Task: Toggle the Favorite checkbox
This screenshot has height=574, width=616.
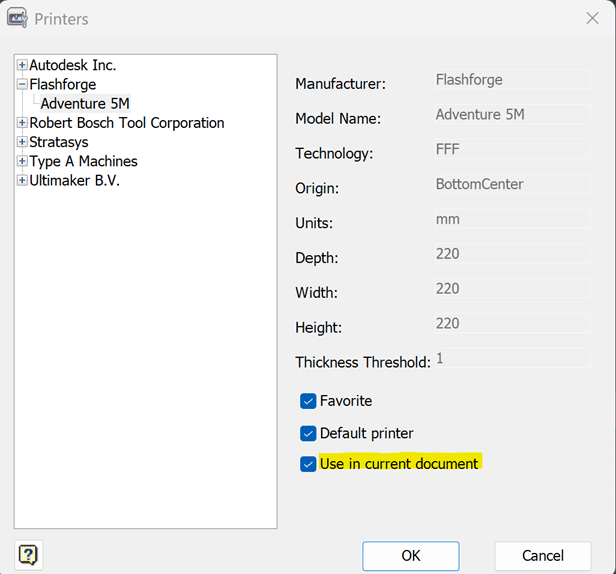Action: (308, 401)
